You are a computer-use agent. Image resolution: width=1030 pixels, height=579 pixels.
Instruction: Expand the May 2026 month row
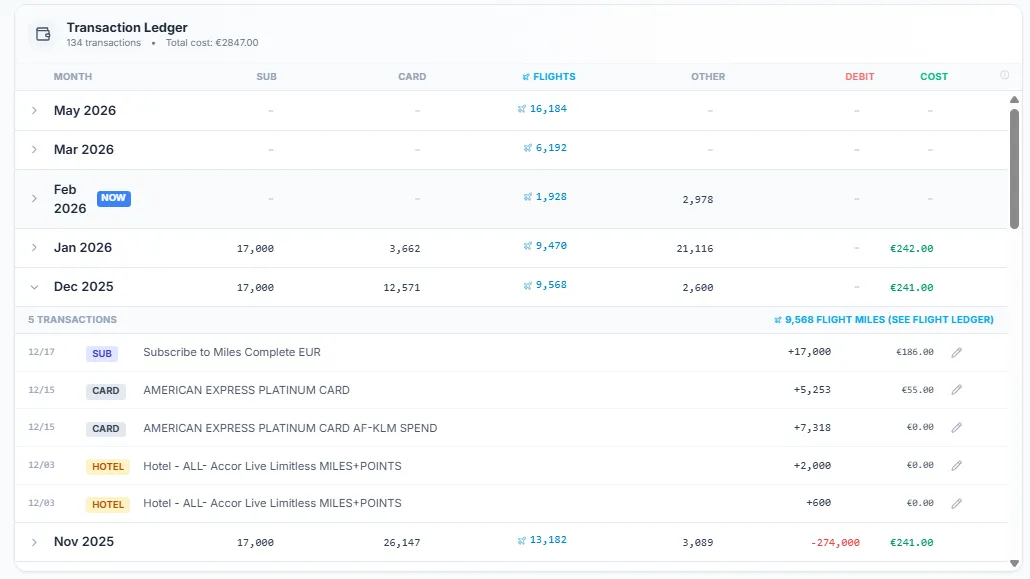point(34,109)
